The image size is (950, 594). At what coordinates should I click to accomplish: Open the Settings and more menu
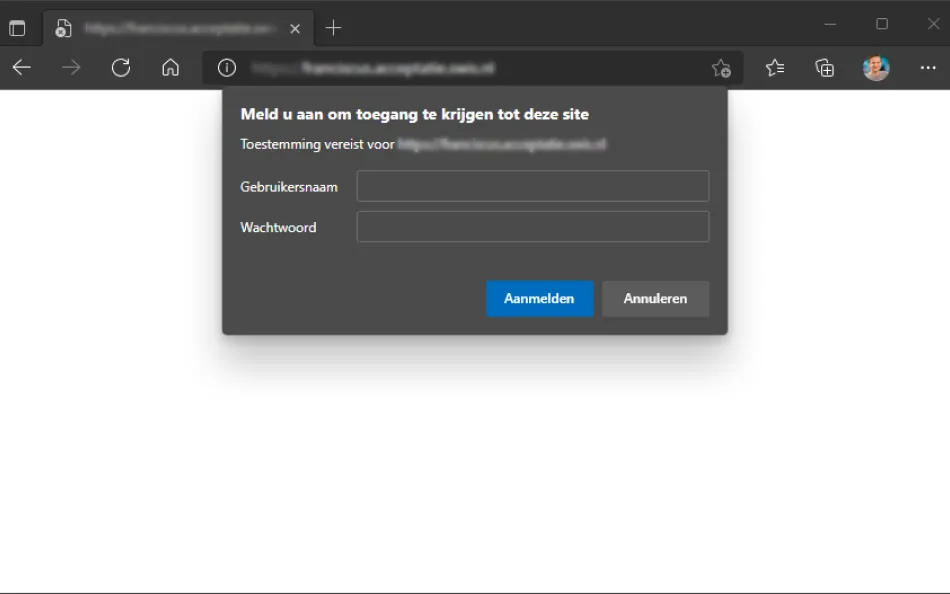coord(927,67)
